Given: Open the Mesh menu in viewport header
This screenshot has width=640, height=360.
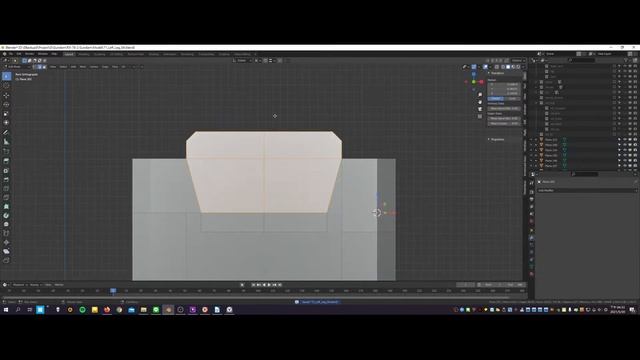Looking at the screenshot, I should (83, 67).
